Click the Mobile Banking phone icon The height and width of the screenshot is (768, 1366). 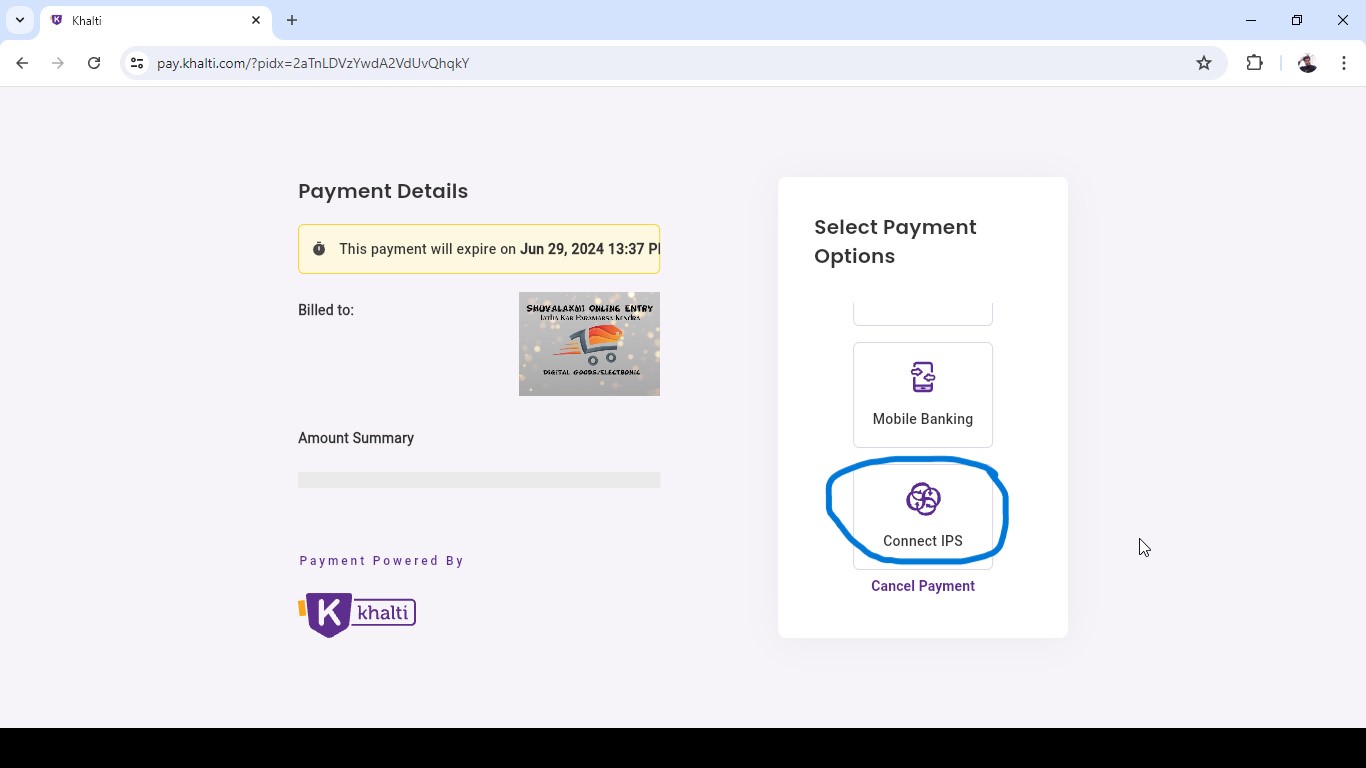click(922, 377)
